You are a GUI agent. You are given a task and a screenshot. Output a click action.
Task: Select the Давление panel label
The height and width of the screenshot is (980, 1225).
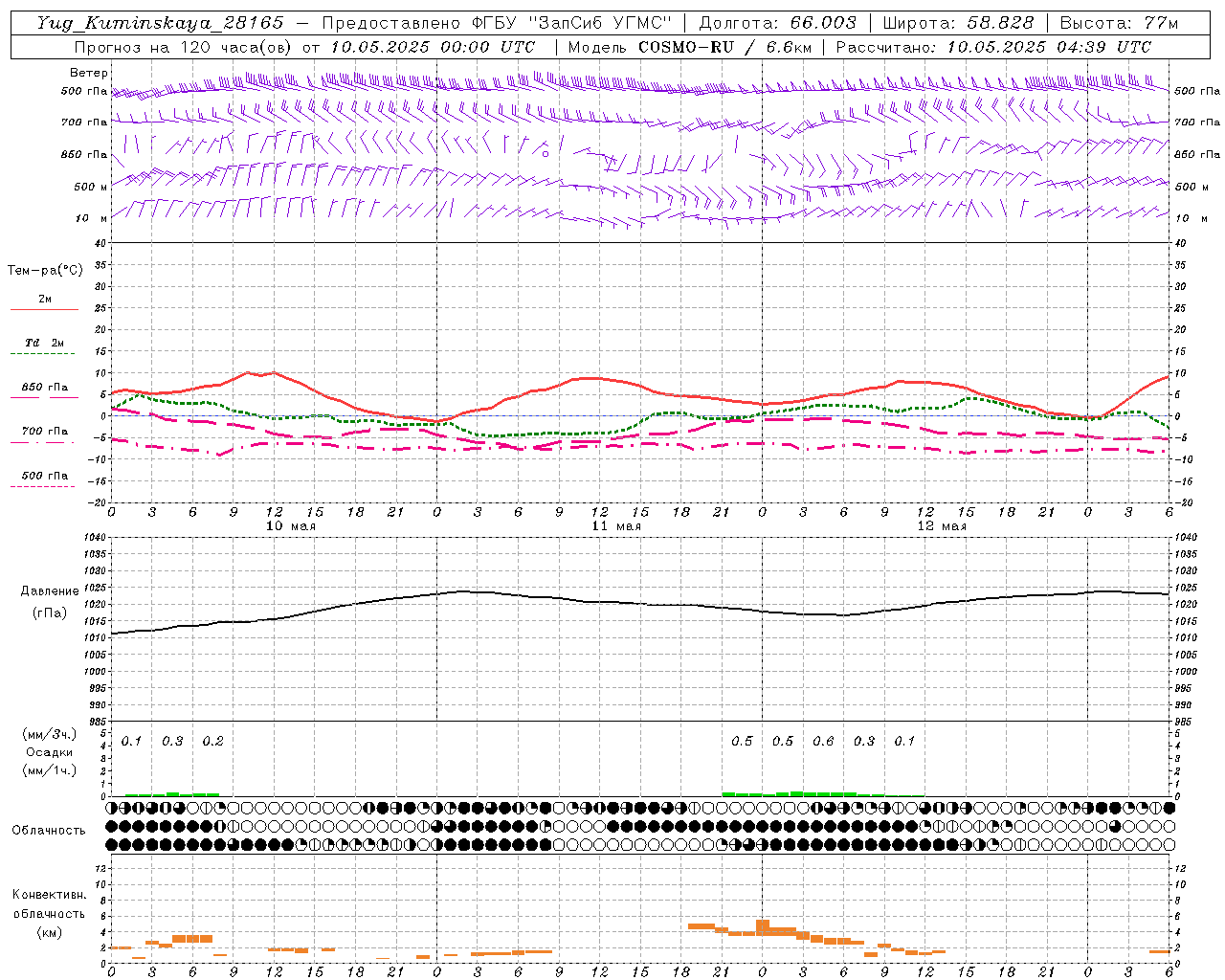click(49, 591)
